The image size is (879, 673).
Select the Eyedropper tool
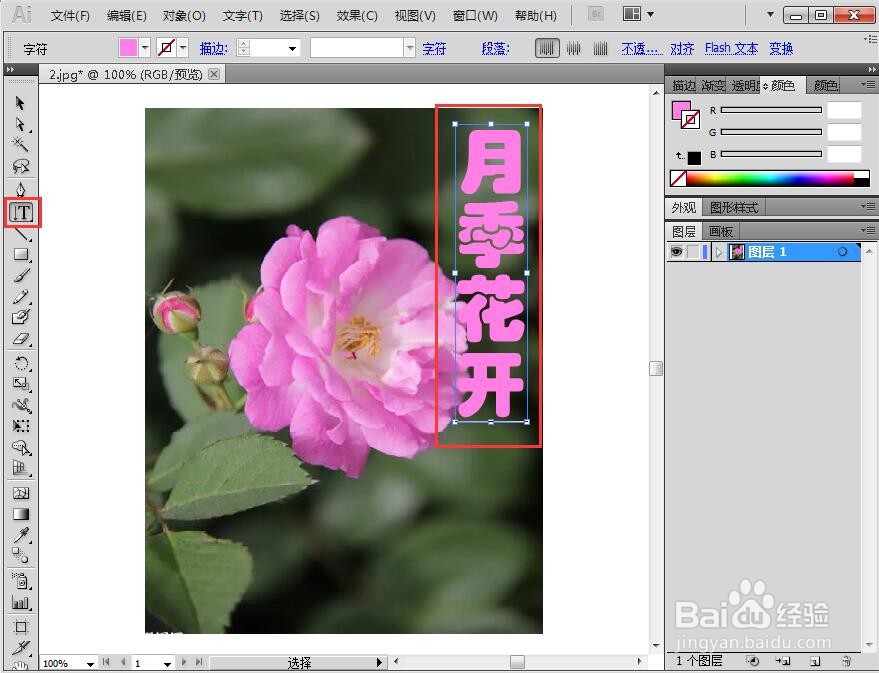21,535
